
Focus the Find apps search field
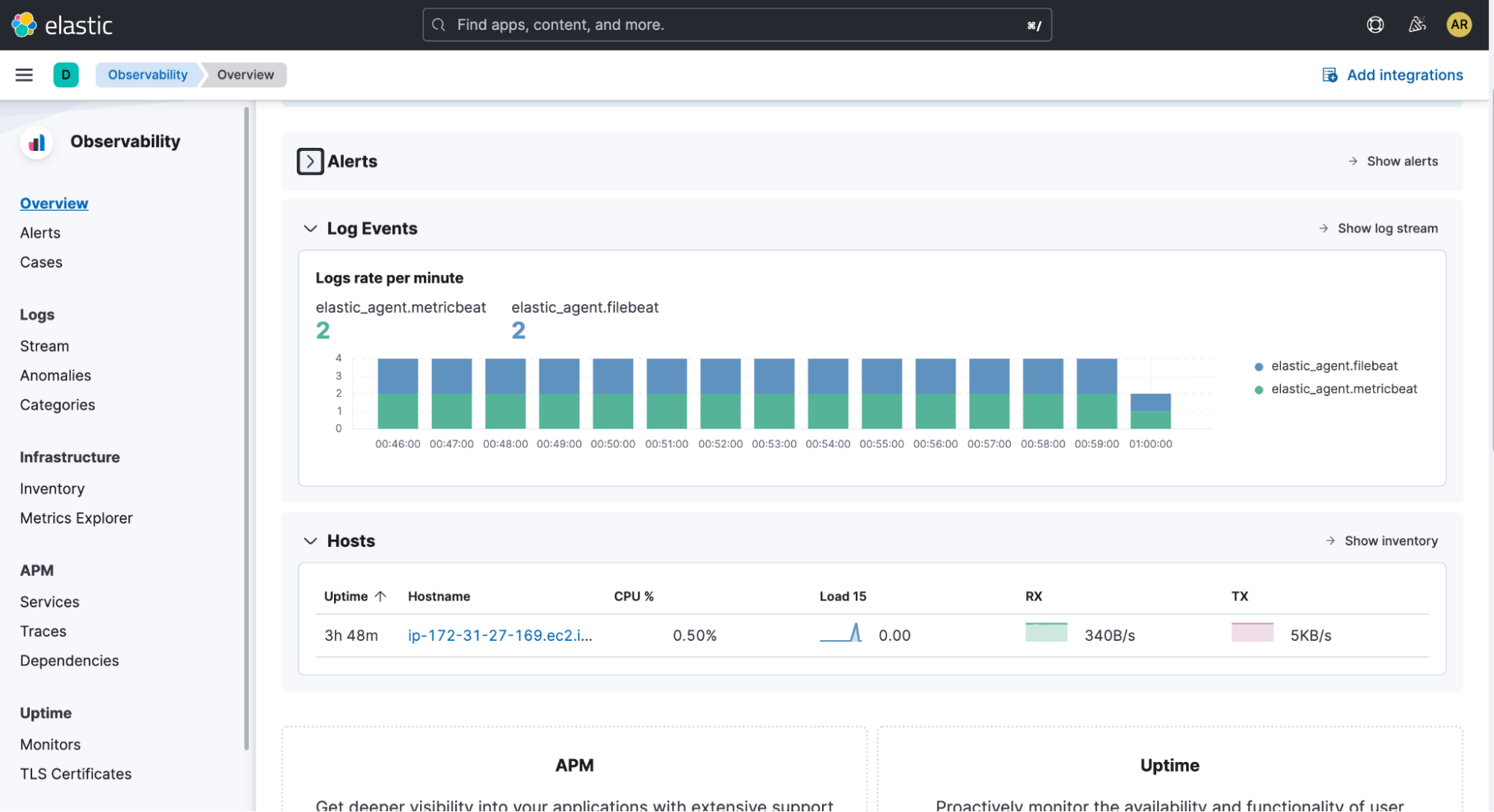click(x=736, y=25)
